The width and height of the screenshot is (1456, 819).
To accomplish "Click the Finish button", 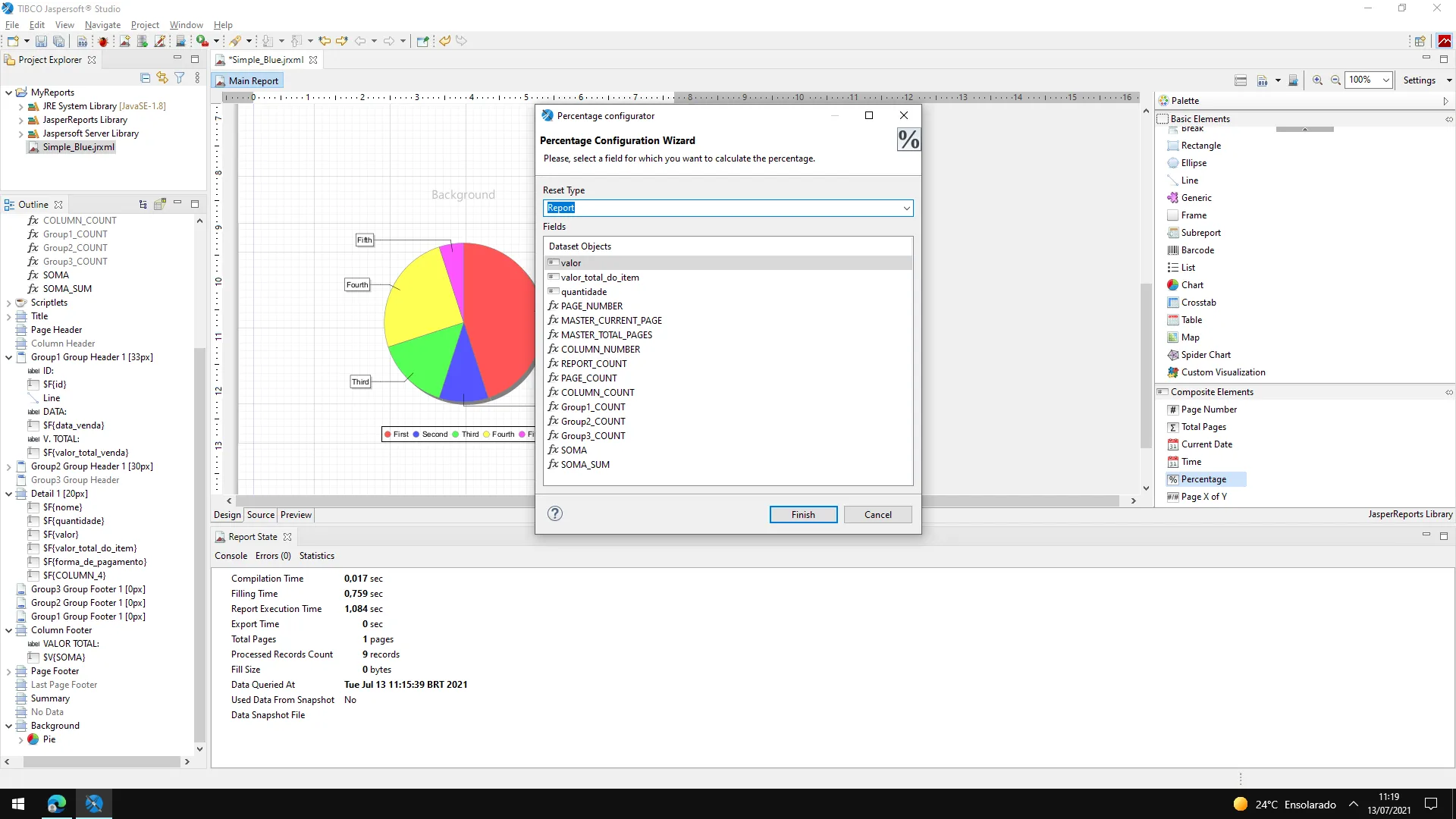I will [803, 515].
